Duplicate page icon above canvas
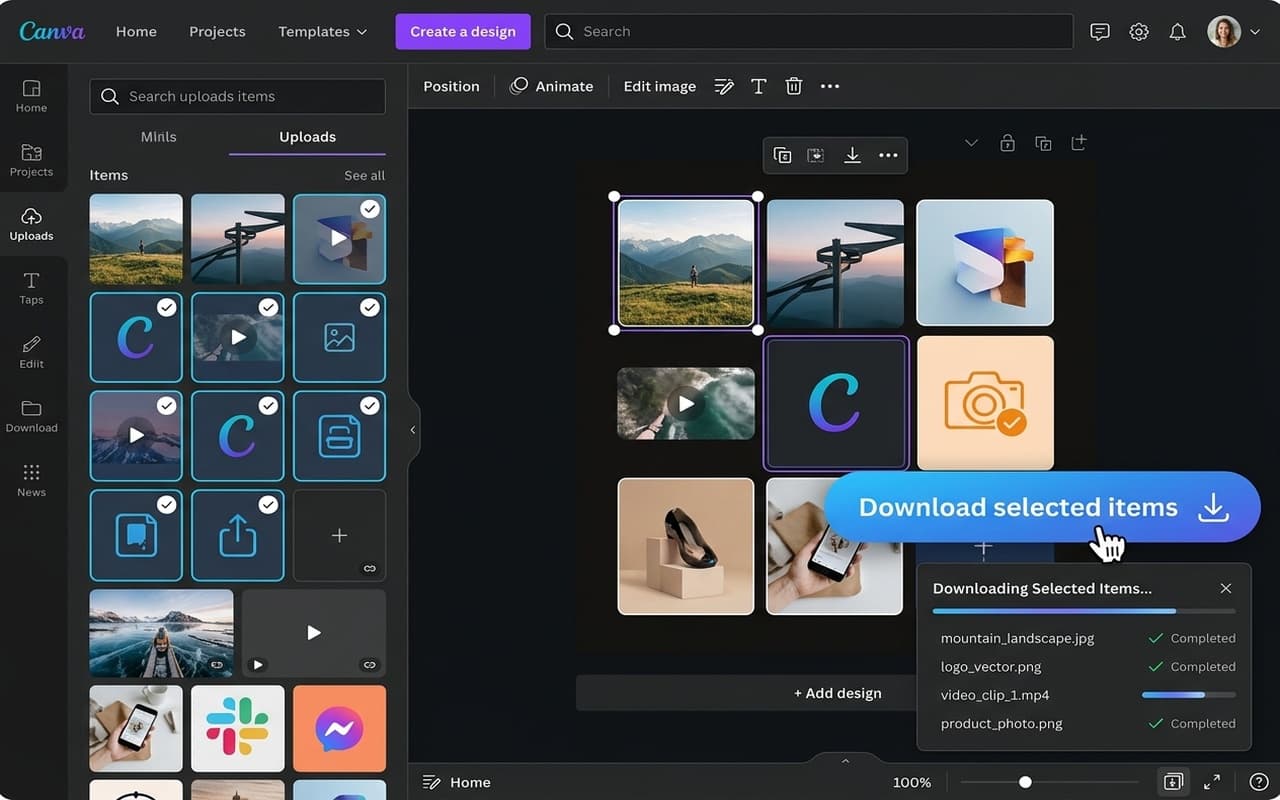 (1043, 143)
